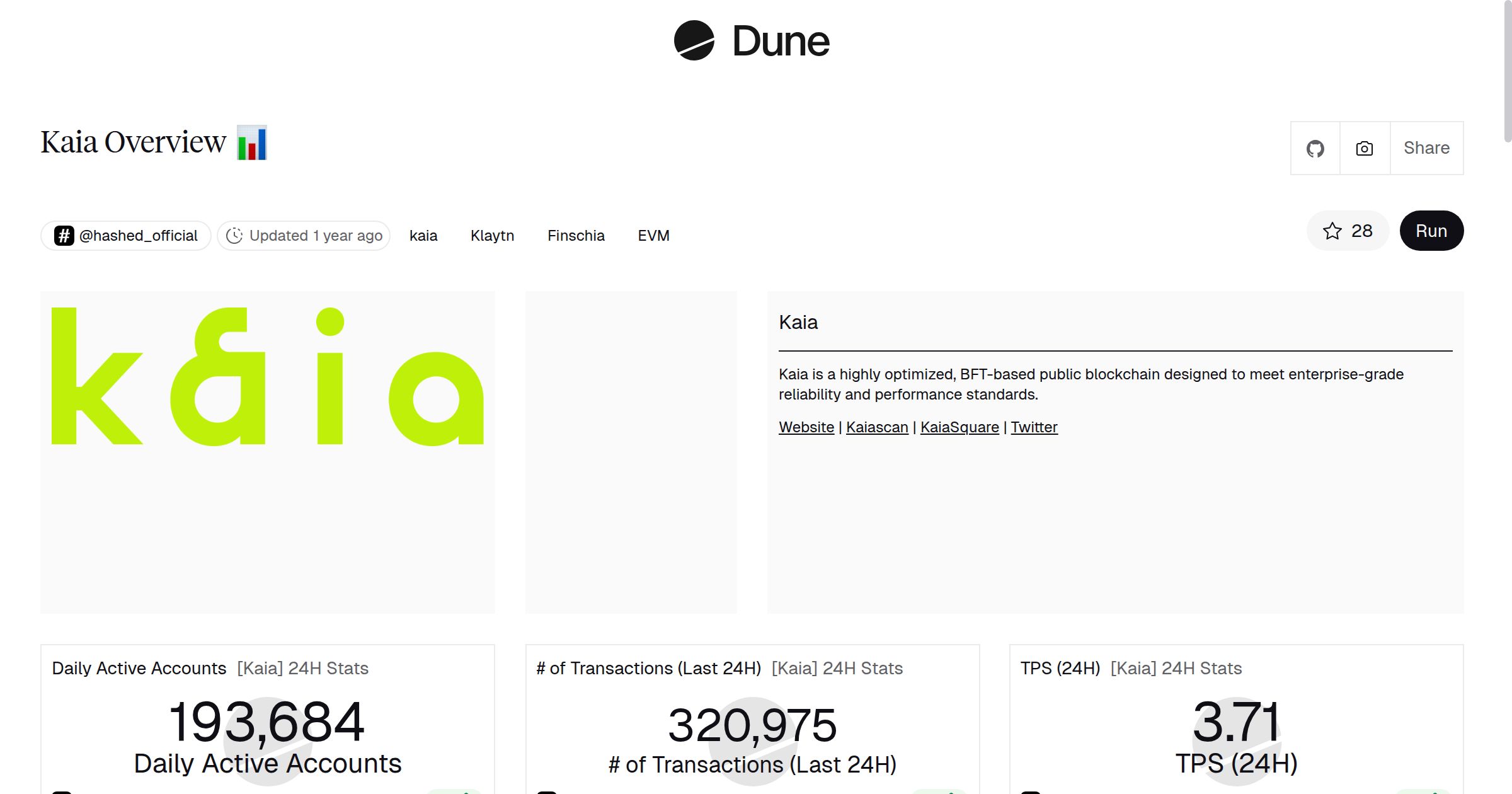Click the hashed_official avatar icon
1512x794 pixels.
point(64,236)
